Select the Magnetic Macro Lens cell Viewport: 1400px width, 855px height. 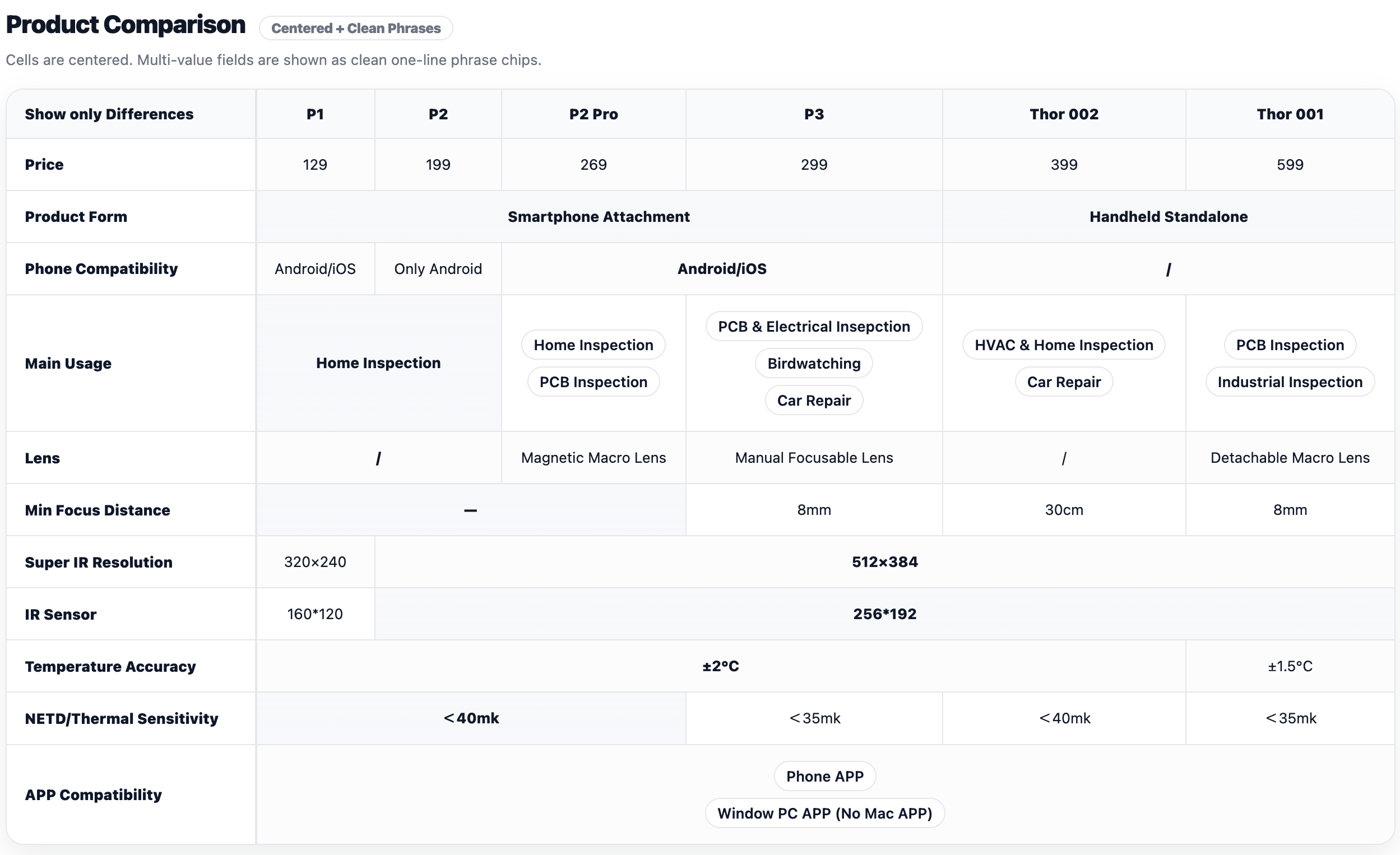pos(593,458)
